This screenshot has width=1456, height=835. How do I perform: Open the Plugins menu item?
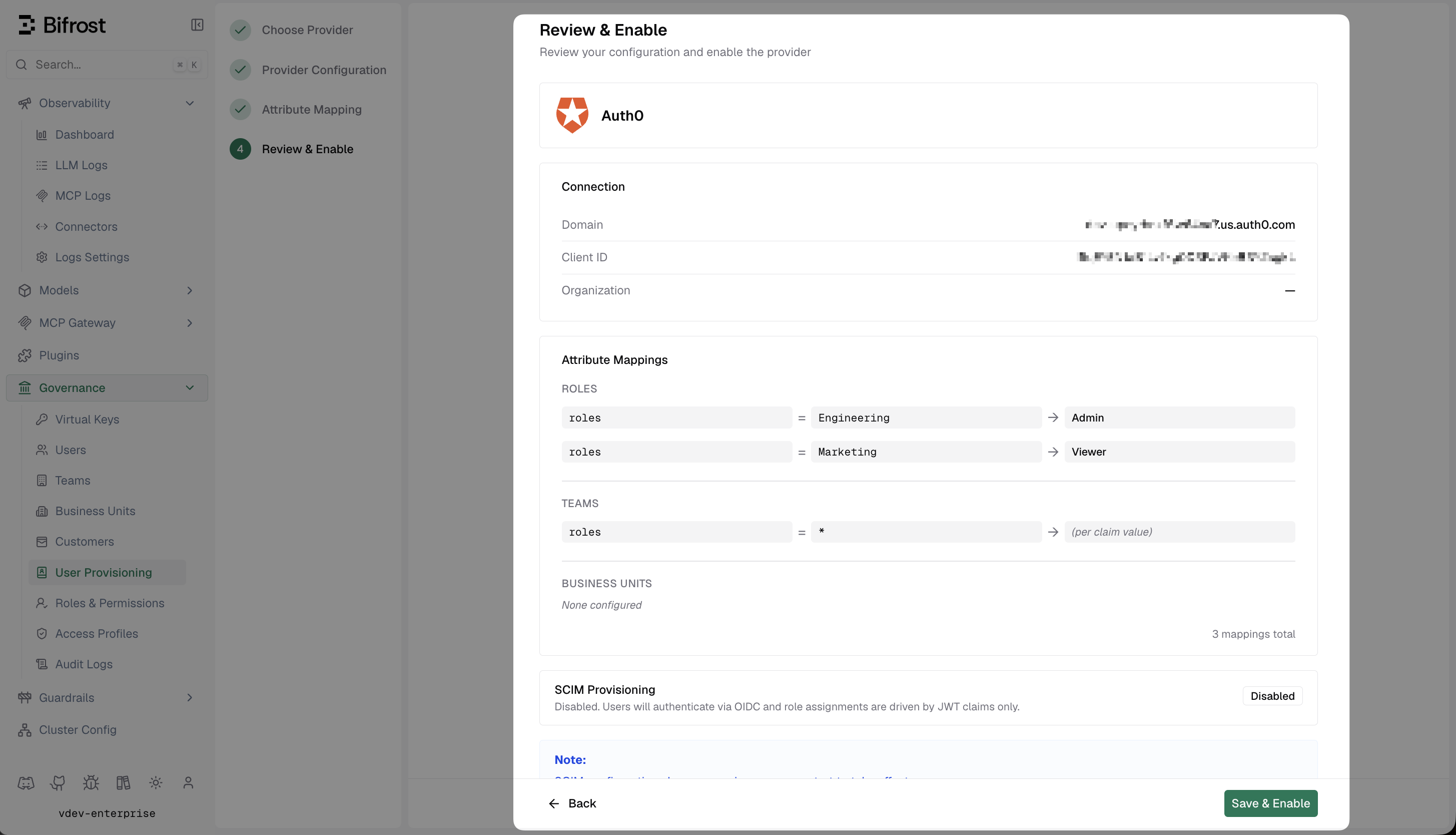tap(107, 355)
